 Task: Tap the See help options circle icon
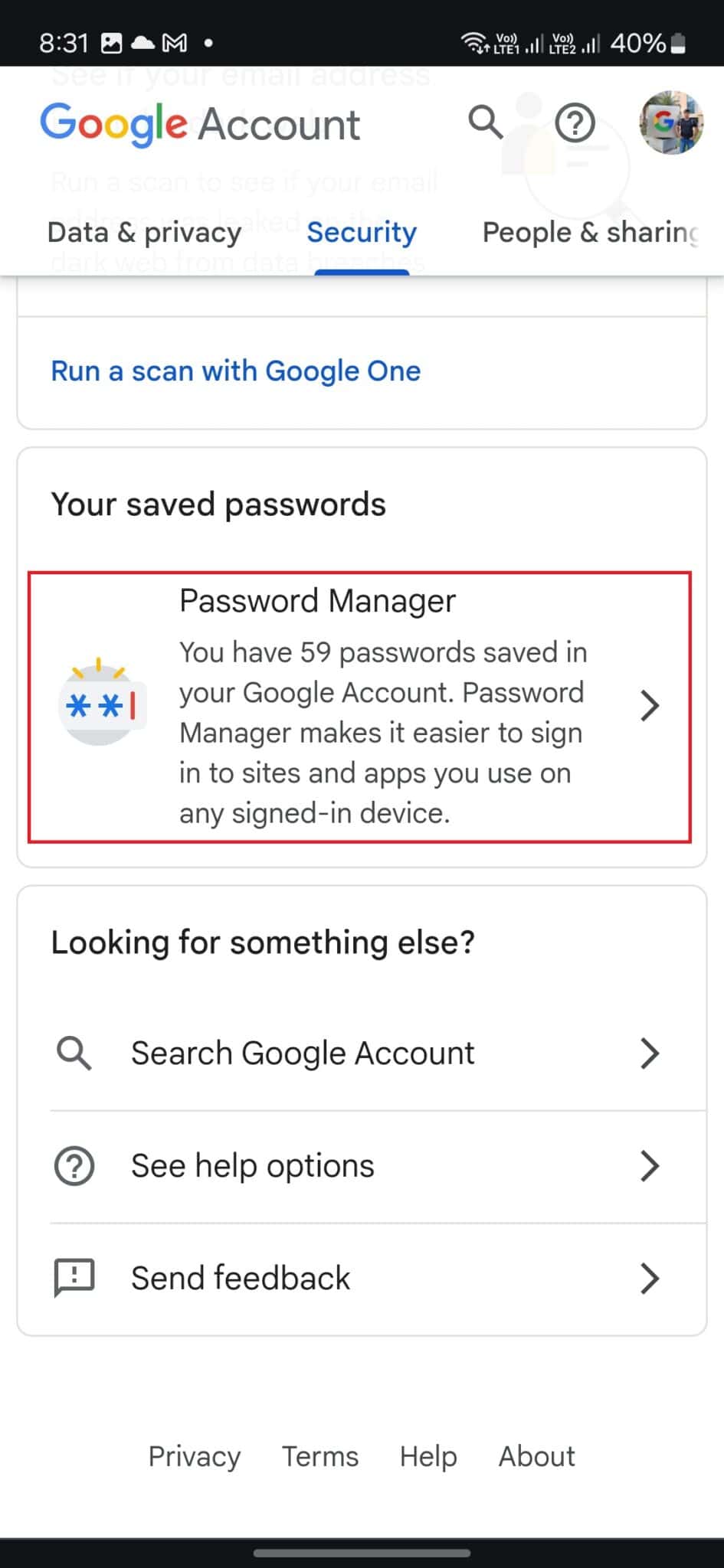click(74, 1165)
